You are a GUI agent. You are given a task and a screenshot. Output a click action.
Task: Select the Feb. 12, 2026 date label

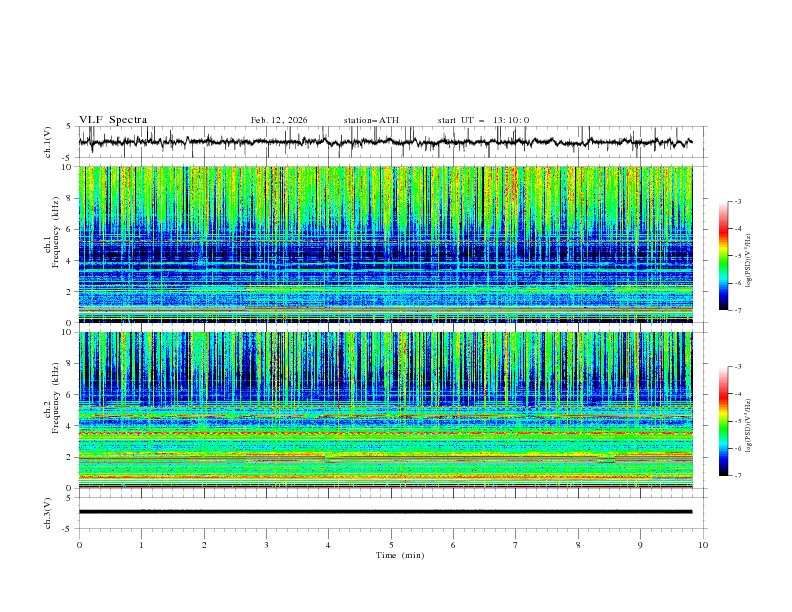pyautogui.click(x=279, y=120)
